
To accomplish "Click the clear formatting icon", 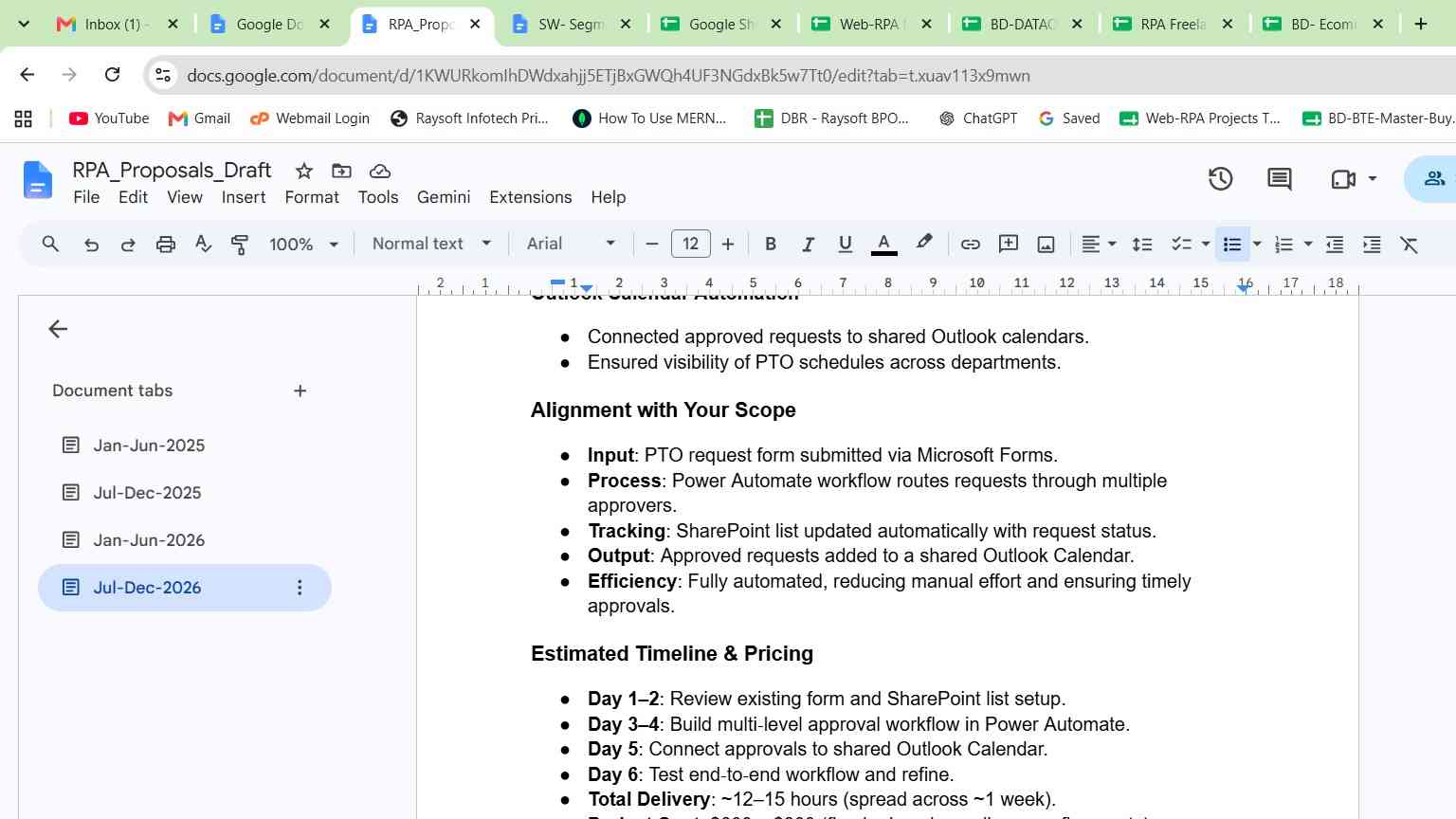I will pyautogui.click(x=1410, y=245).
